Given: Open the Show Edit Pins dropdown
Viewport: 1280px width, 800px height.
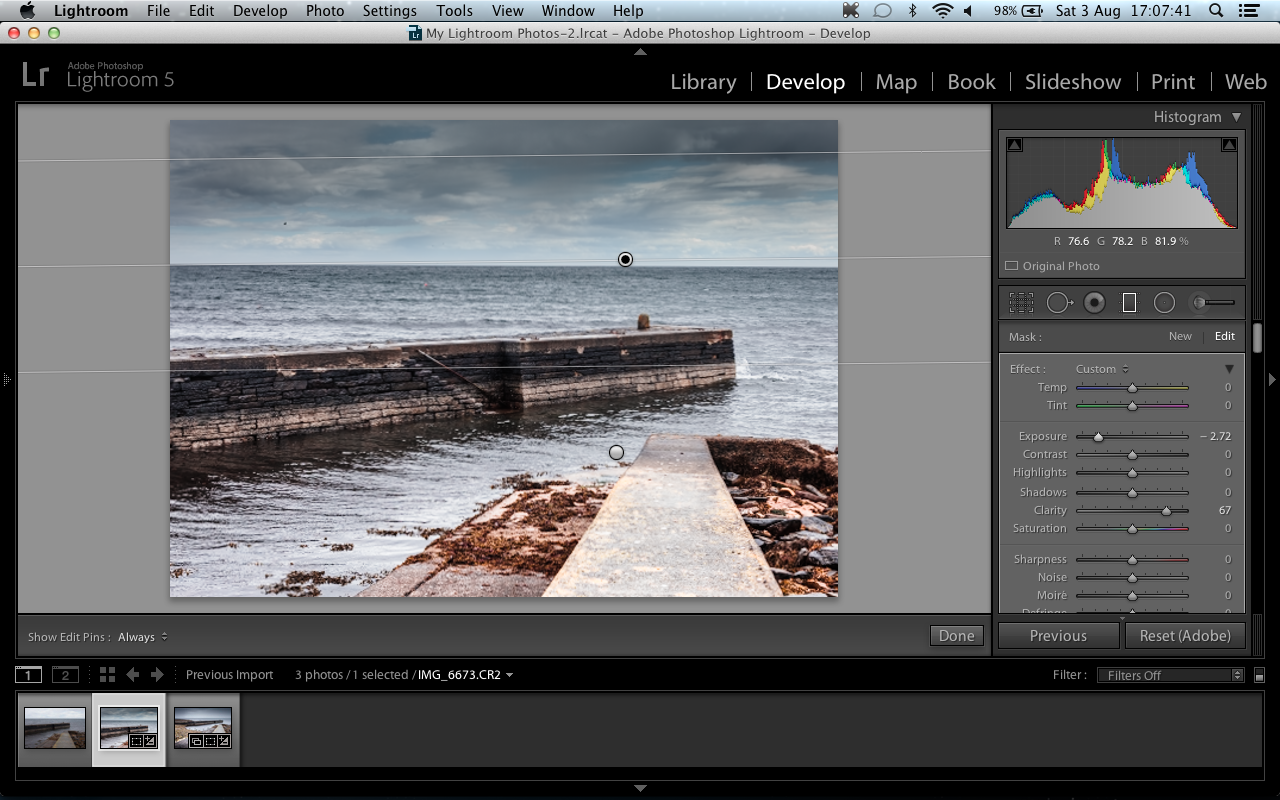Looking at the screenshot, I should click(x=140, y=637).
